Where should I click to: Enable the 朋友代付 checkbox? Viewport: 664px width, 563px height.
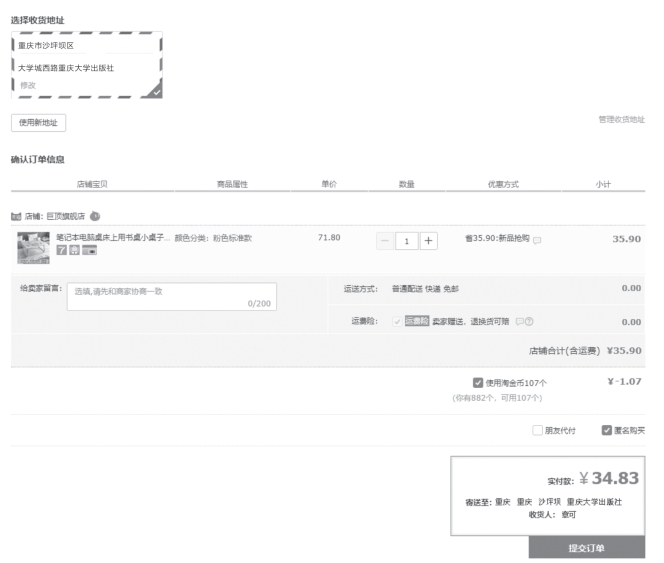pos(538,430)
